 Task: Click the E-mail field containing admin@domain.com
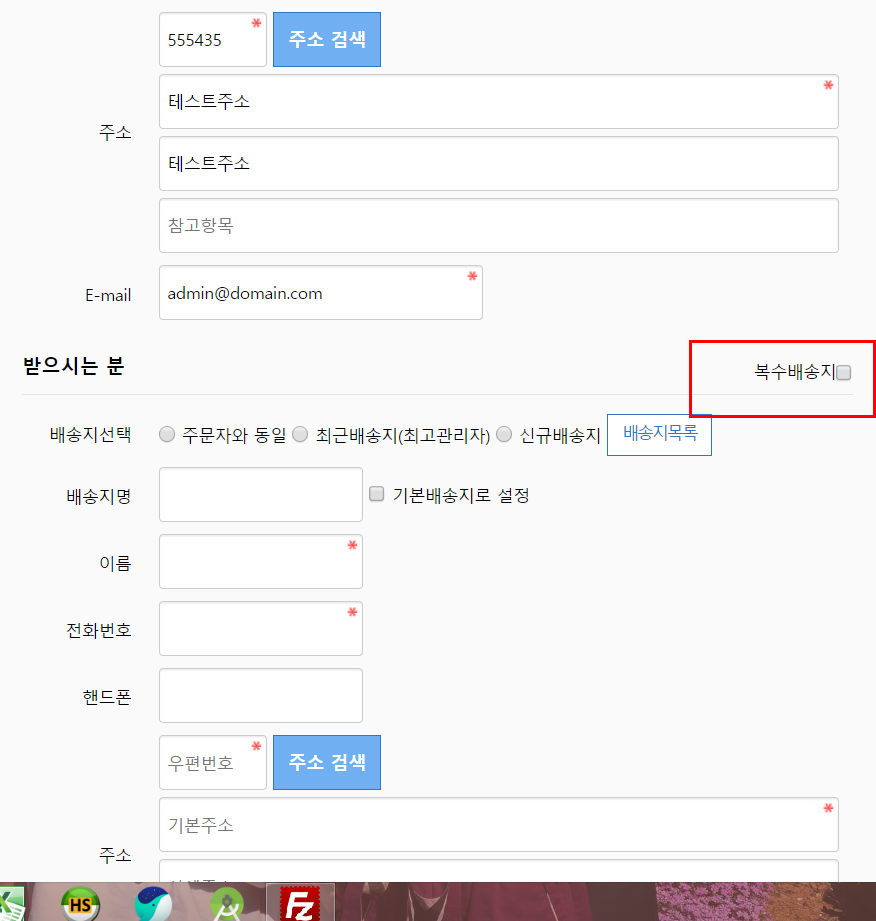[x=320, y=292]
